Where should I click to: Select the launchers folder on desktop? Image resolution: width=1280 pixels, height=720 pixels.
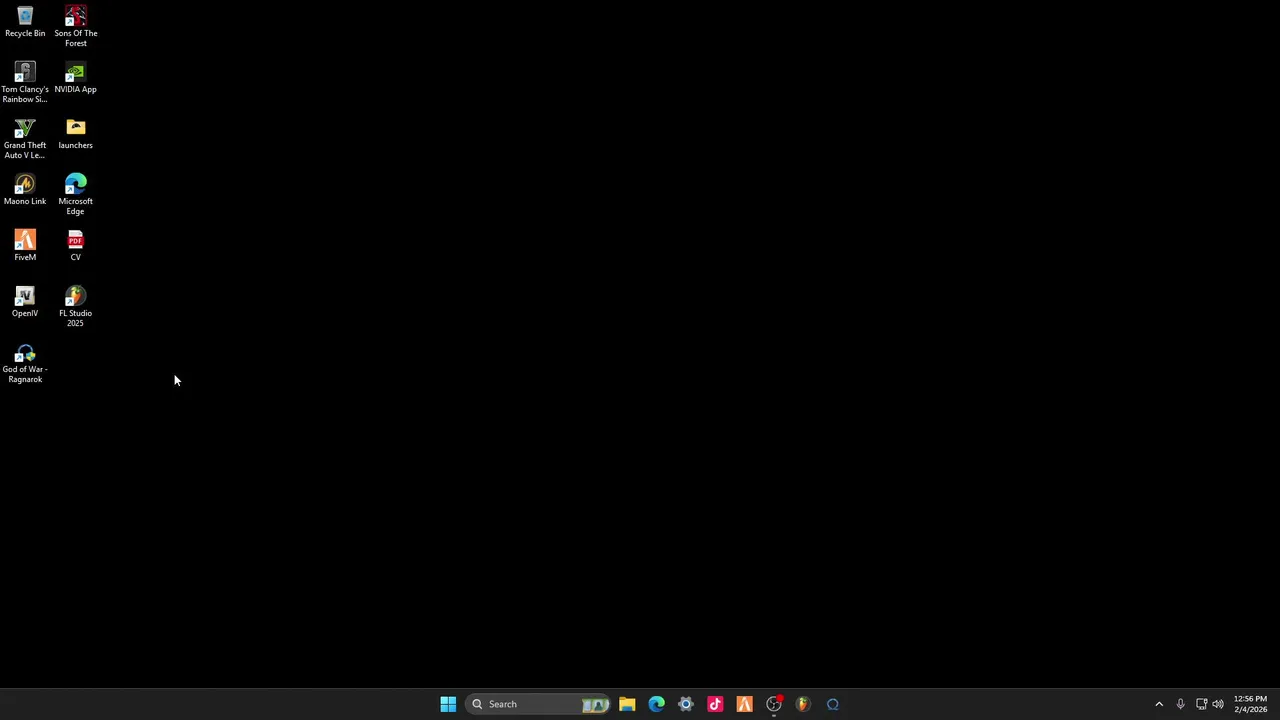click(x=75, y=134)
